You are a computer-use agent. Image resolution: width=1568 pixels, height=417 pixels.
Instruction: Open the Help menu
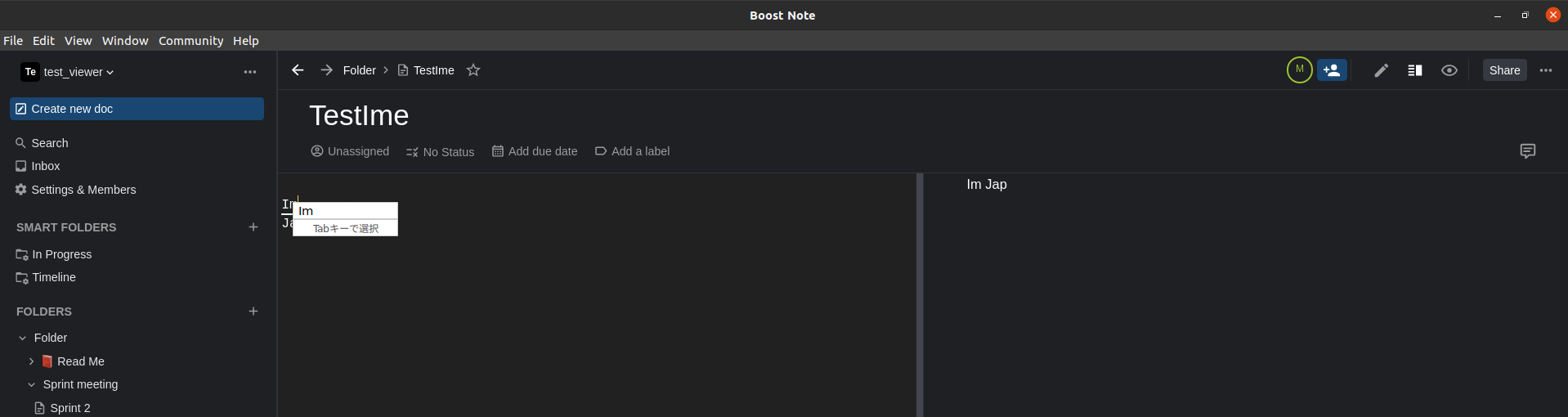coord(246,41)
